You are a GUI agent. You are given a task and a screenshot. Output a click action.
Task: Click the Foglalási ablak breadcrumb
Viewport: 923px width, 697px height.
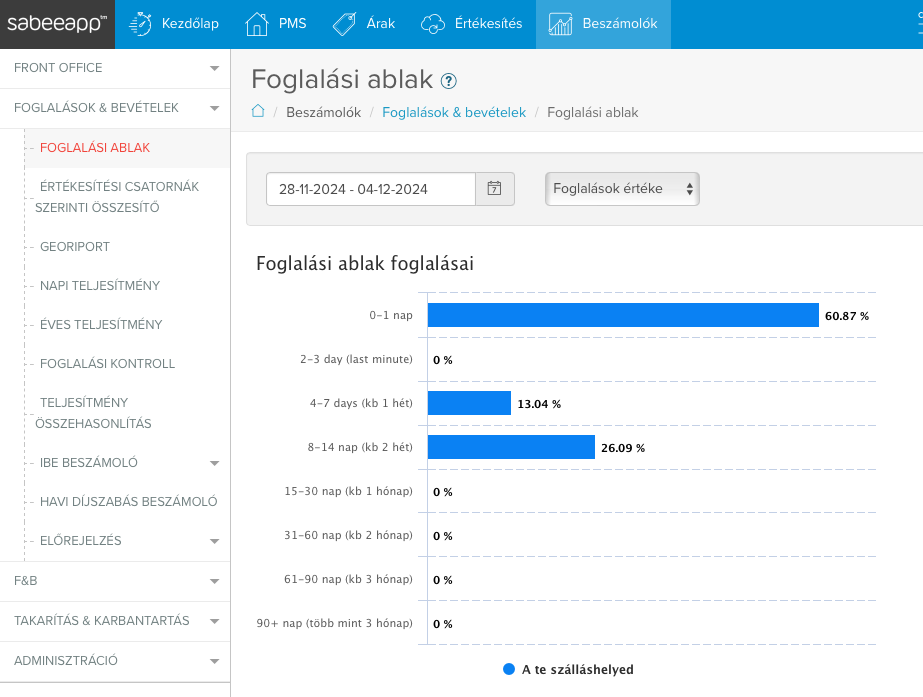coord(593,112)
